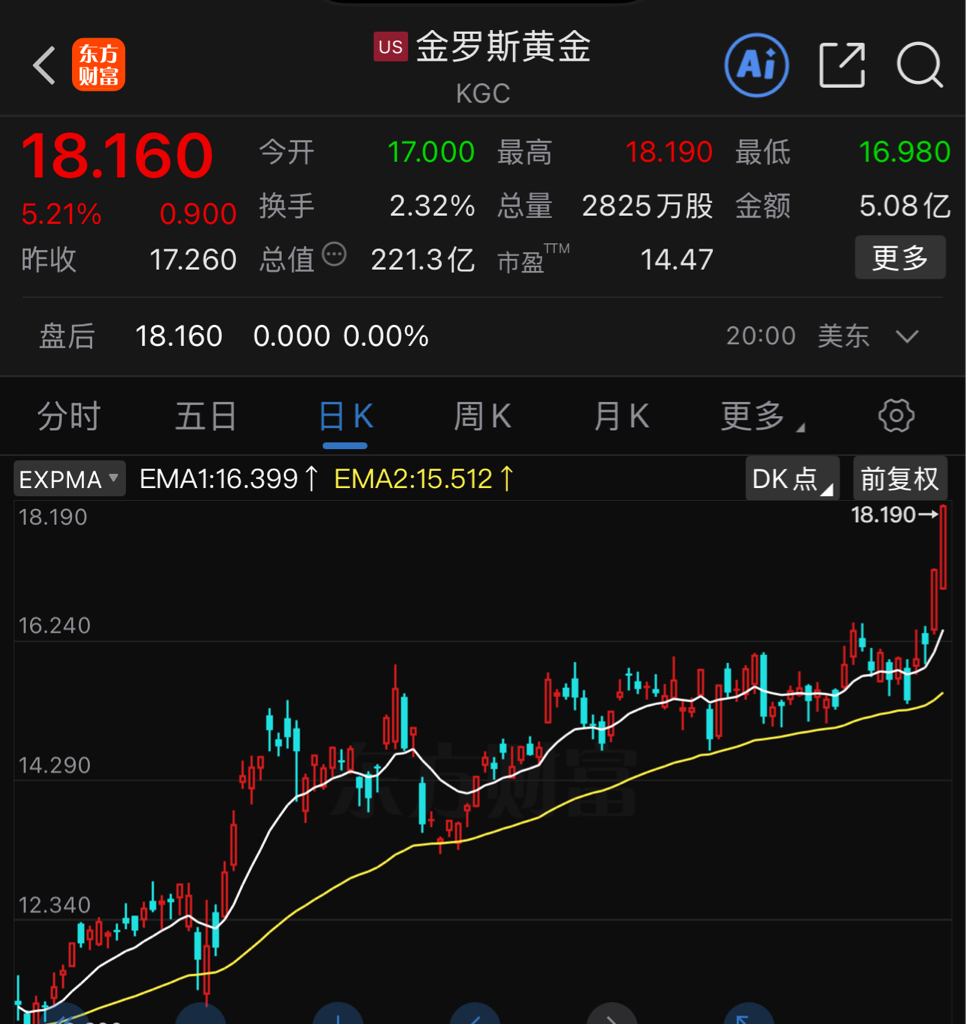Tap the 总量 2825万股 value
Screen dimensions: 966x1024
647,206
